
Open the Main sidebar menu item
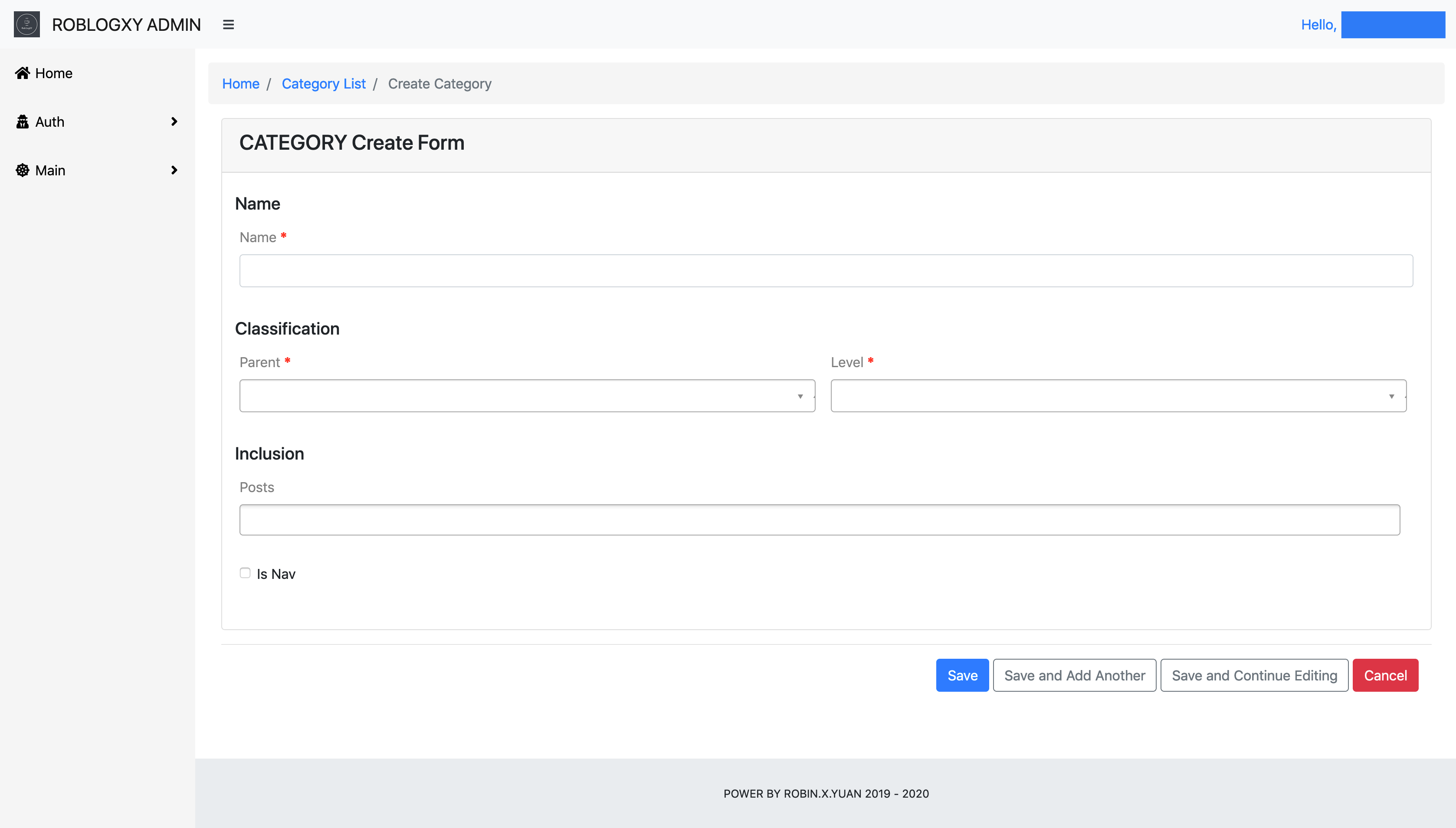pyautogui.click(x=50, y=171)
